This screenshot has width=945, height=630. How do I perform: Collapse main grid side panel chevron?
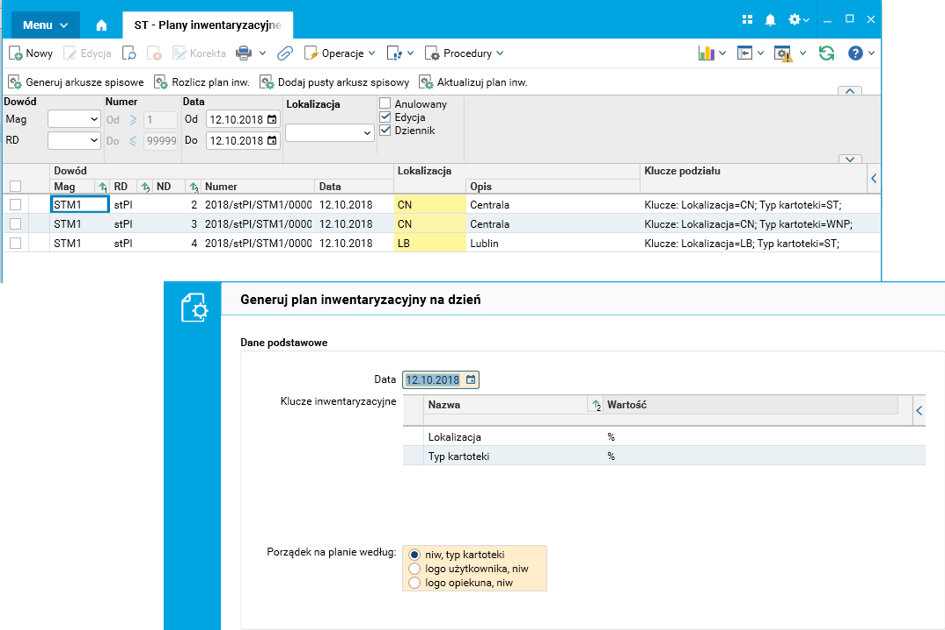coord(874,178)
